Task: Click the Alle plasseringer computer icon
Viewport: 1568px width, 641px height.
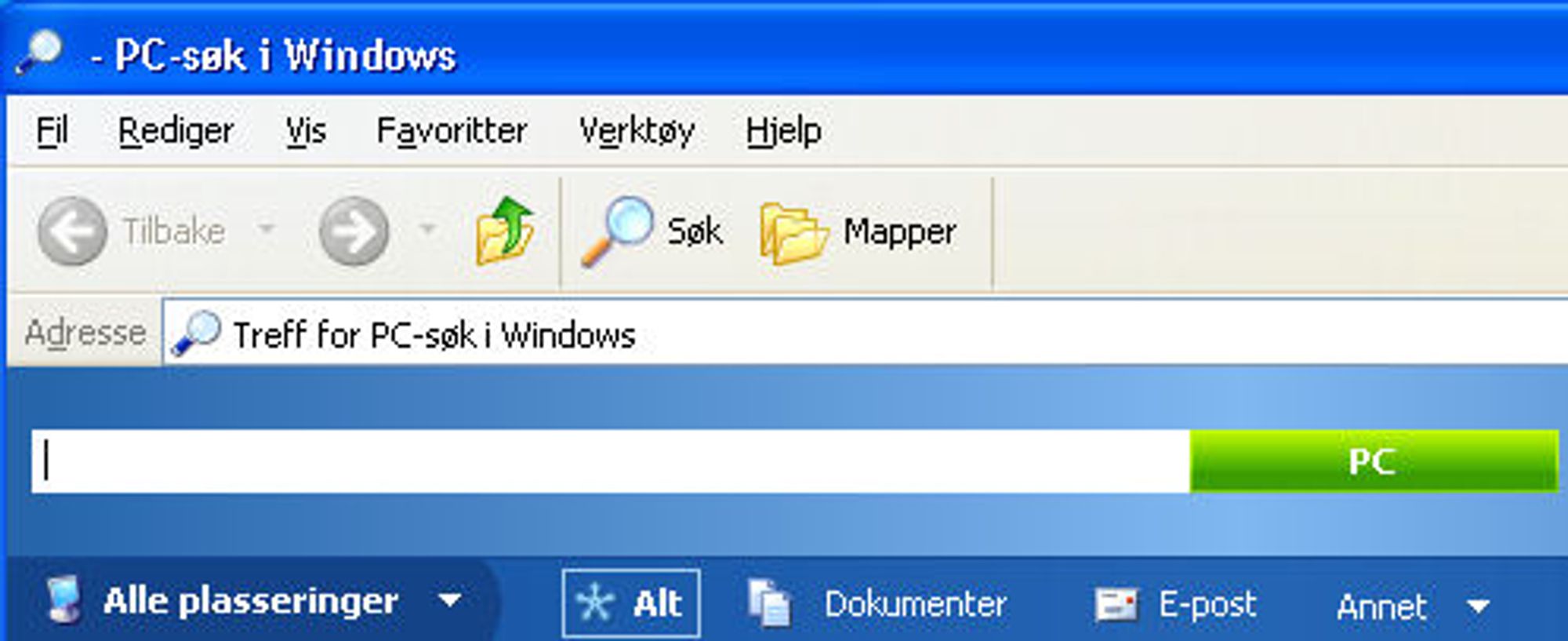Action: click(63, 600)
